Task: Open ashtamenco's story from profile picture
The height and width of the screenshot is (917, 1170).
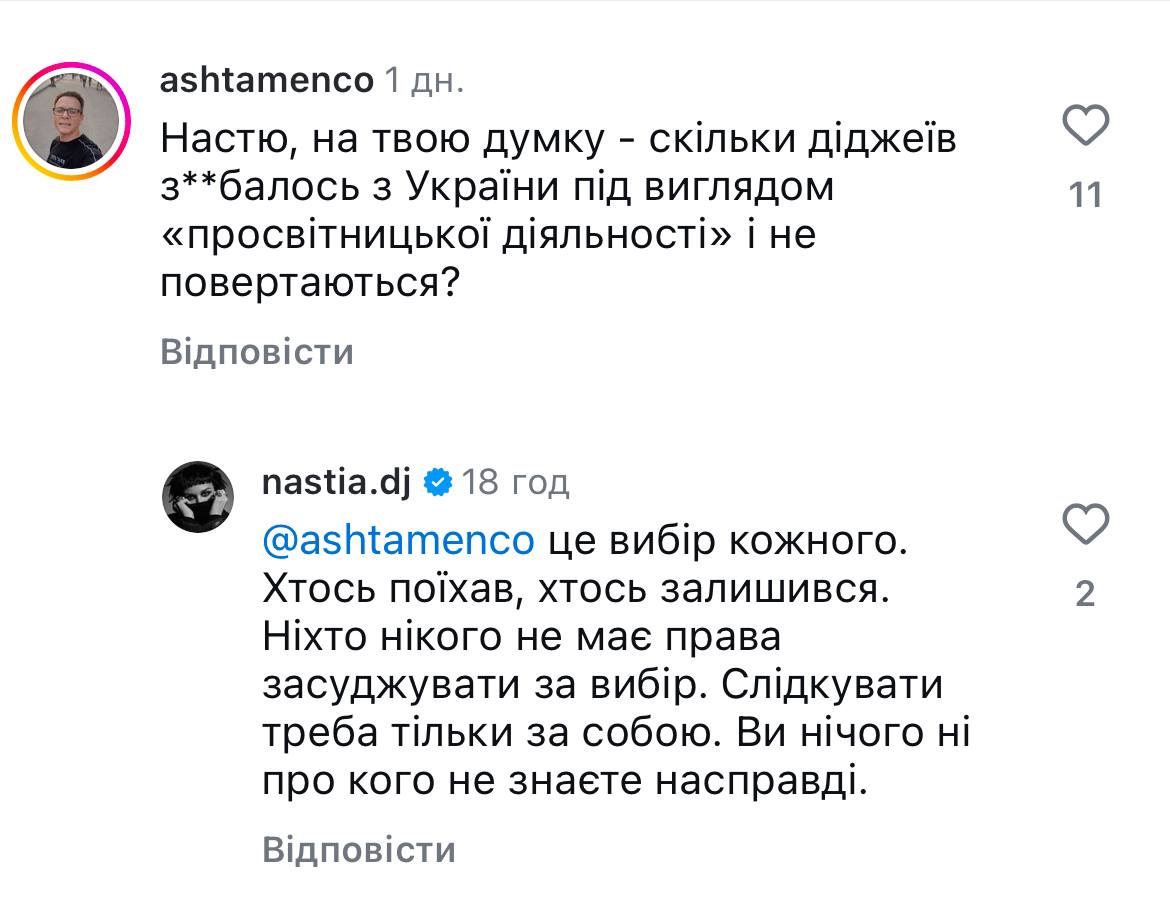Action: tap(72, 121)
